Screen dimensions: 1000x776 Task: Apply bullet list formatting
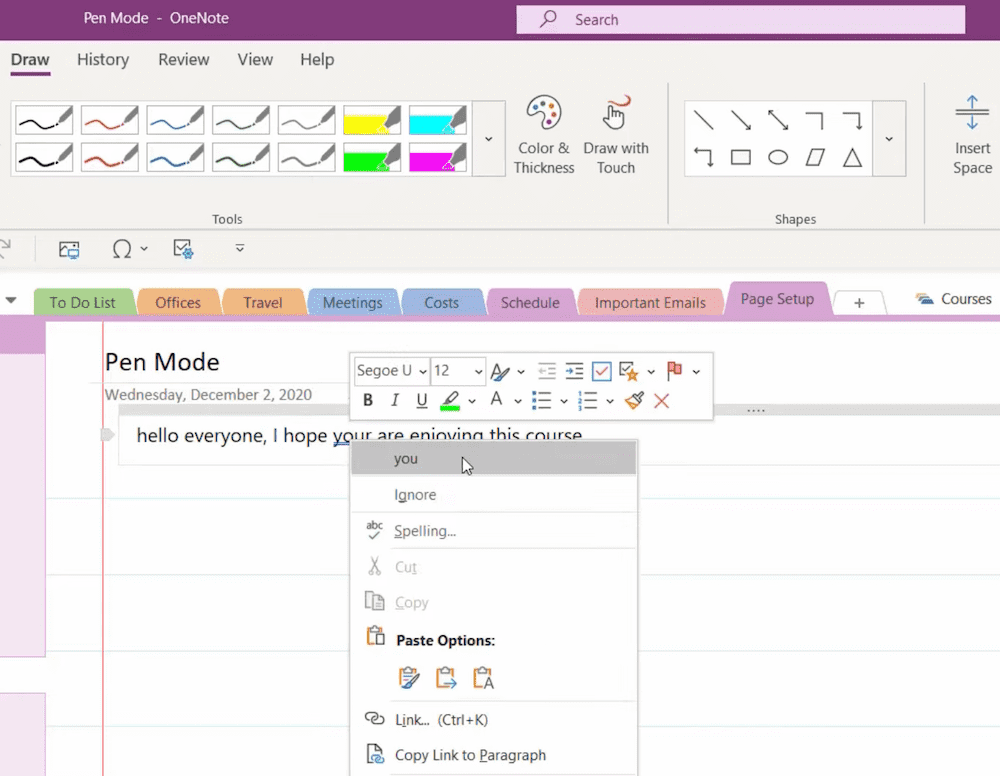[541, 400]
